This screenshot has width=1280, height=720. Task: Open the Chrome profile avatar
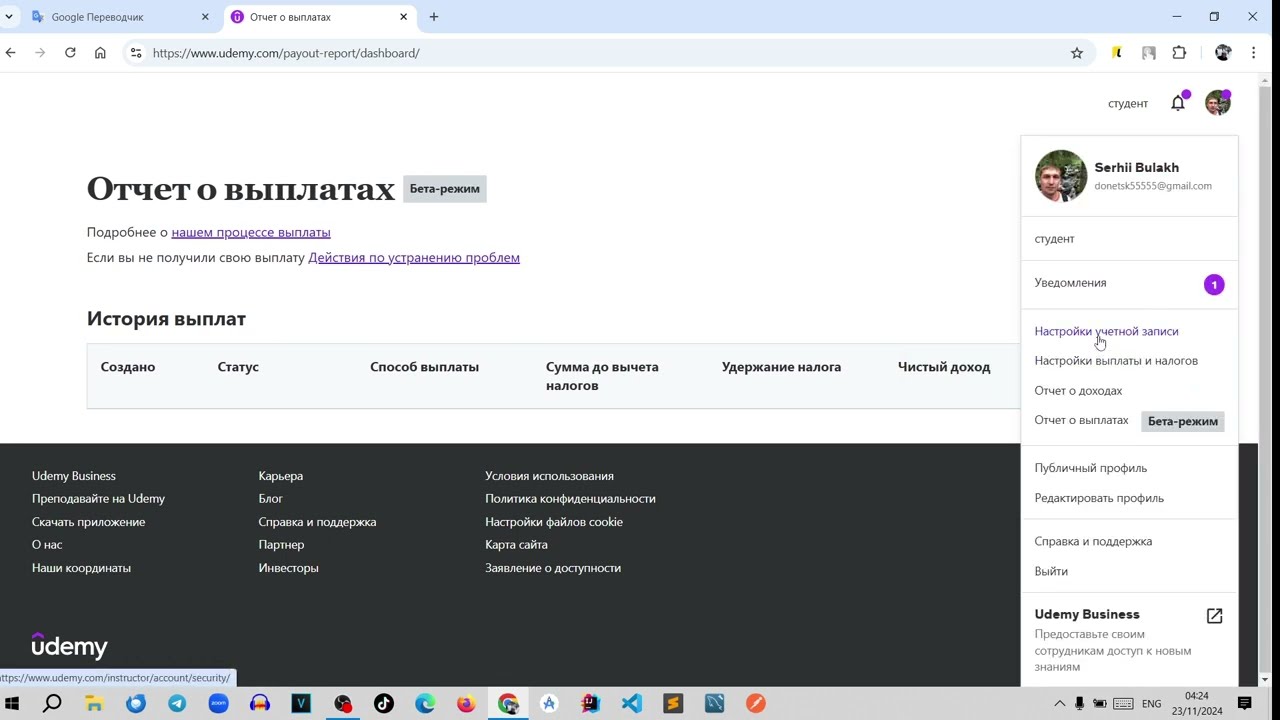point(1222,53)
